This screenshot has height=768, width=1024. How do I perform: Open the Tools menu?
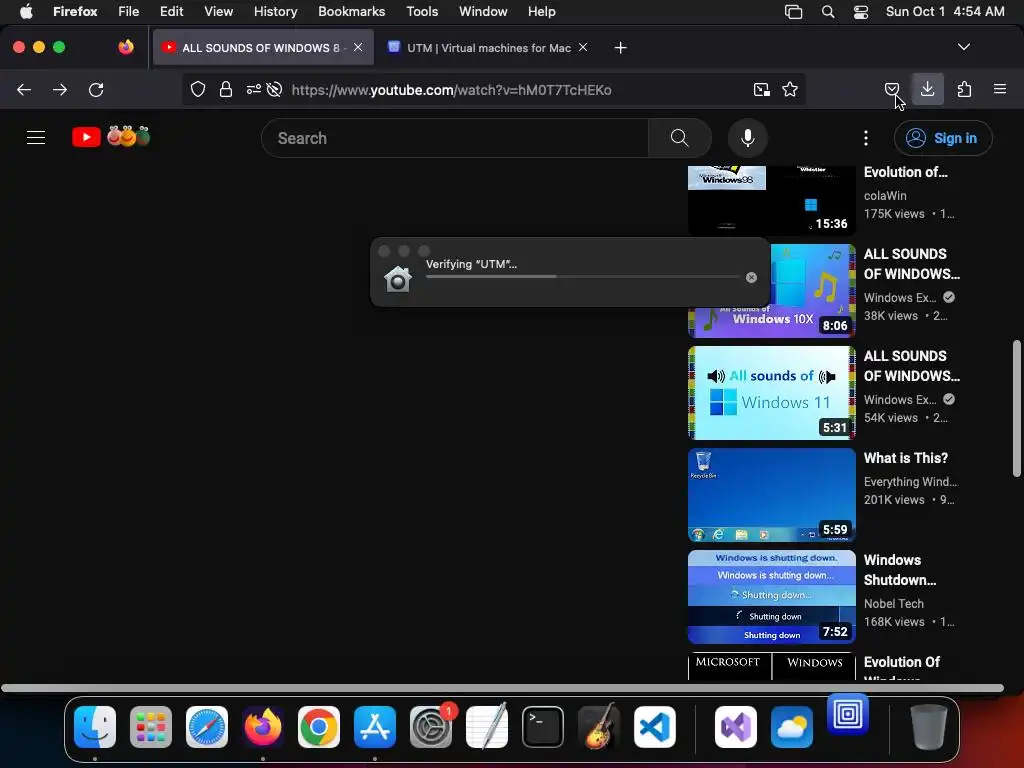(422, 12)
